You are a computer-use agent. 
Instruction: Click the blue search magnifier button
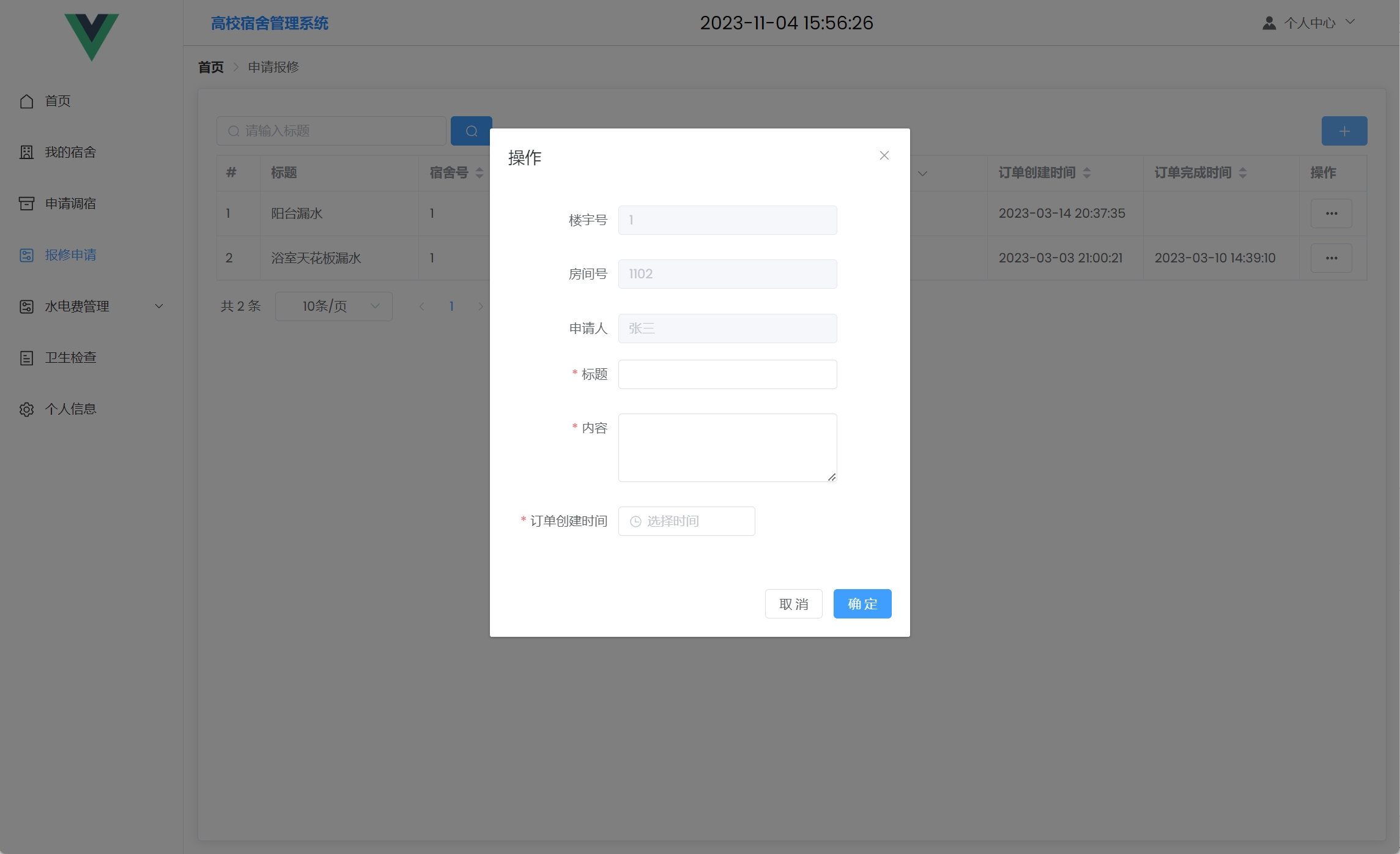(471, 131)
